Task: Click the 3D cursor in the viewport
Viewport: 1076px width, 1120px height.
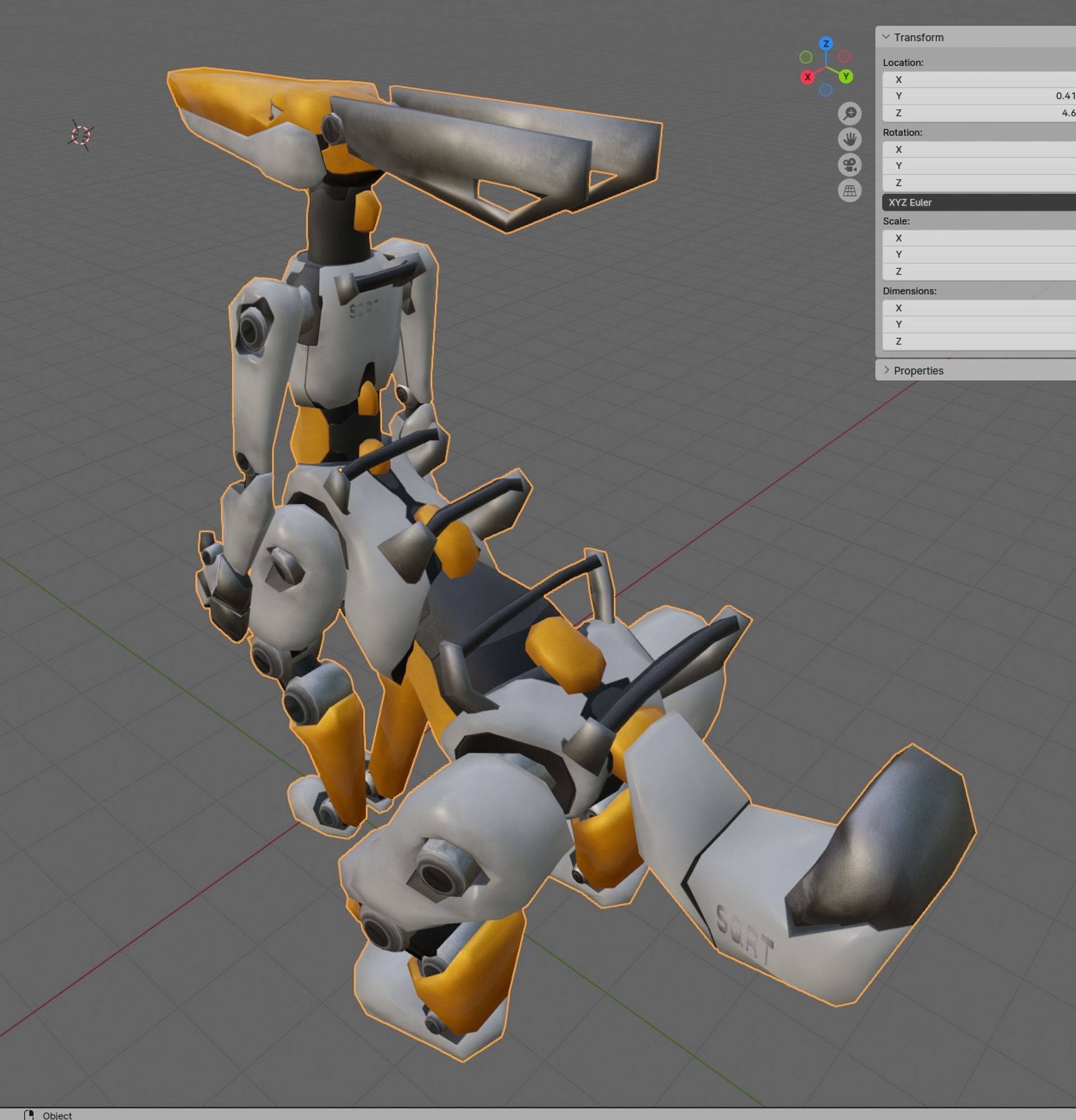Action: (x=81, y=136)
